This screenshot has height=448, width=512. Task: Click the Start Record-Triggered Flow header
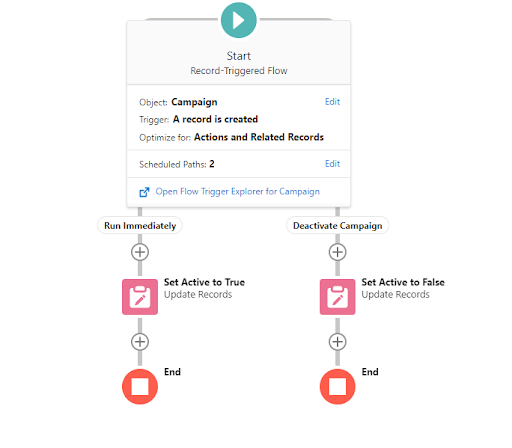tap(239, 63)
